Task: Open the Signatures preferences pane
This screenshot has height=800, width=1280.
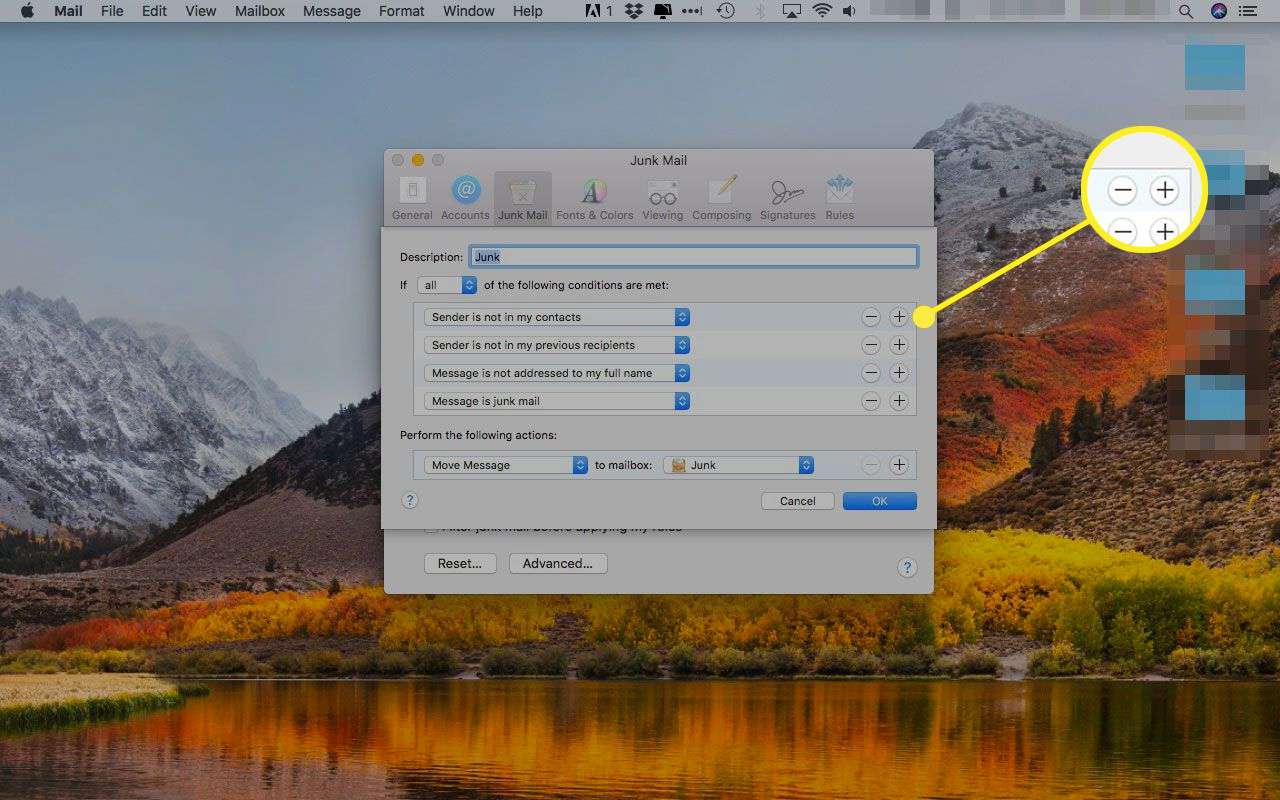Action: coord(787,197)
